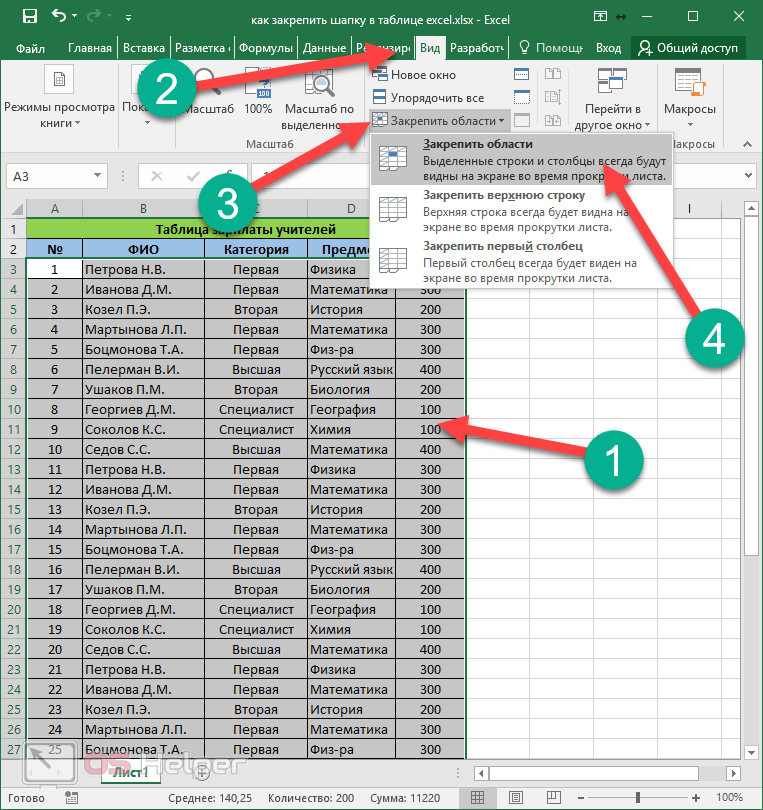This screenshot has width=763, height=810.
Task: Click the cancel X formula bar icon
Action: point(157,177)
